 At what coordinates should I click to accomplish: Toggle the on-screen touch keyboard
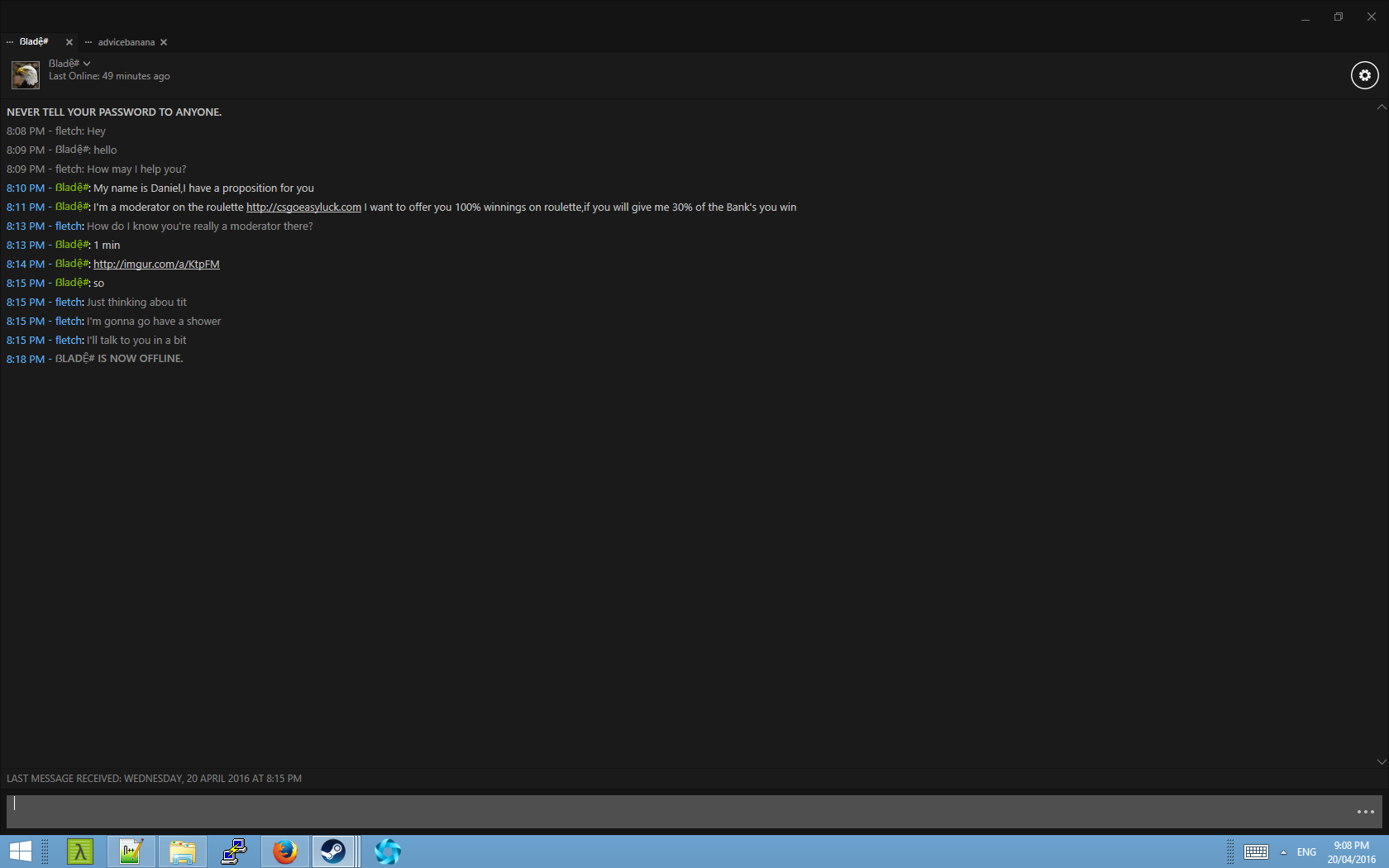(x=1256, y=852)
